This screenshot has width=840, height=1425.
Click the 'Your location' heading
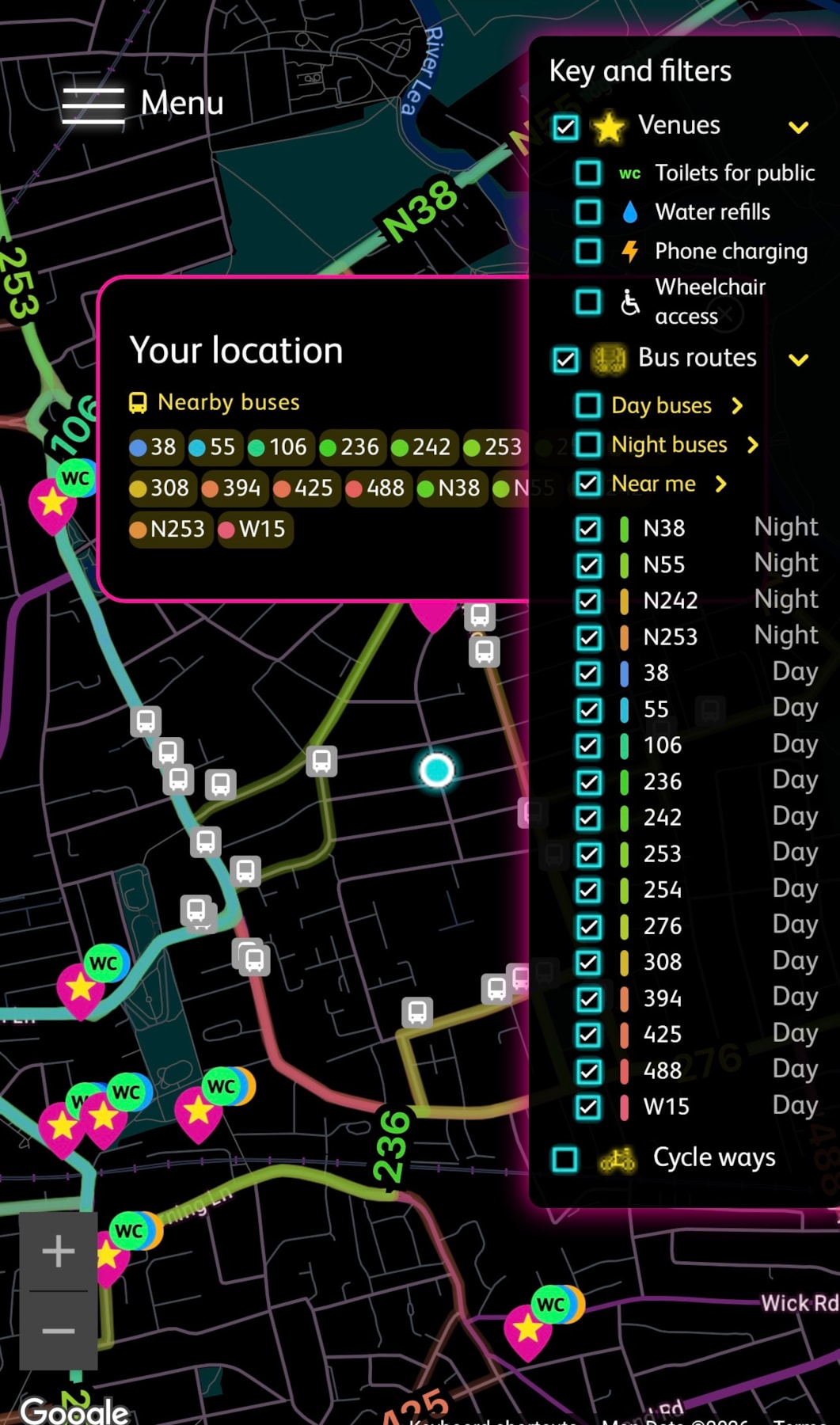(x=236, y=351)
